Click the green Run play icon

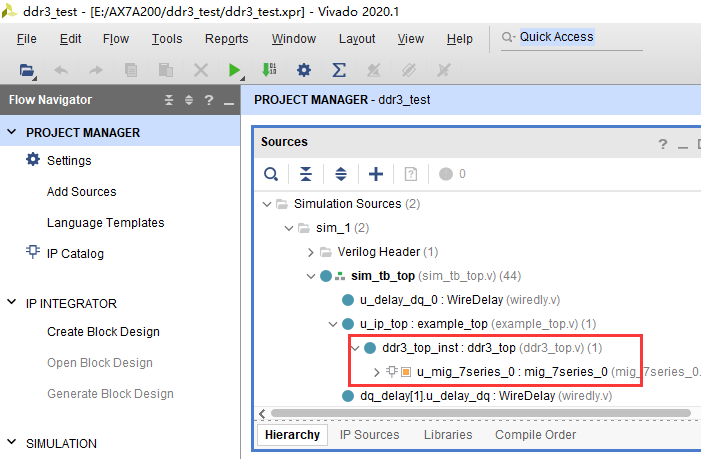point(234,70)
